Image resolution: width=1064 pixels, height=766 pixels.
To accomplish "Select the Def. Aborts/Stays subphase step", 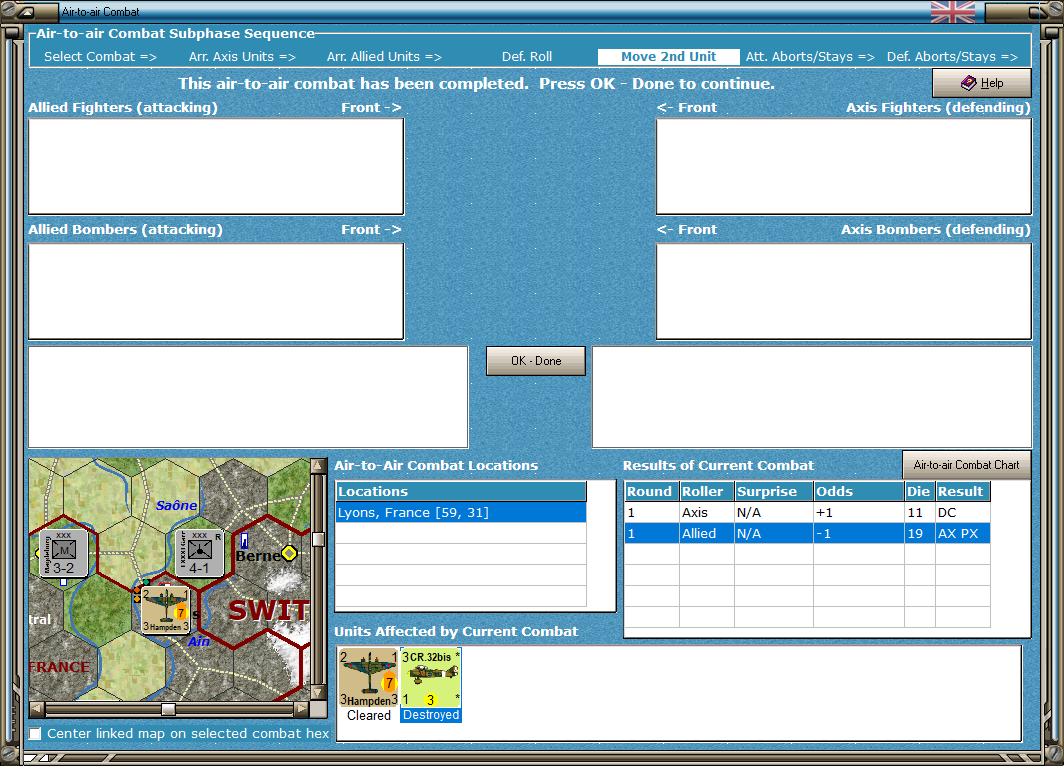I will [x=952, y=57].
